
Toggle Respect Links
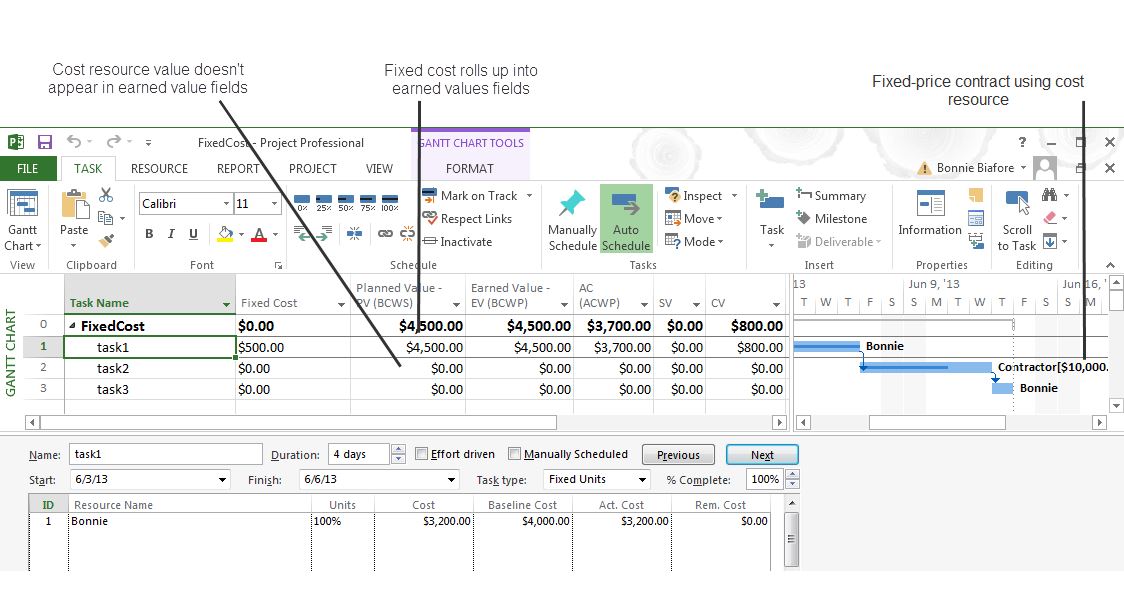click(467, 218)
